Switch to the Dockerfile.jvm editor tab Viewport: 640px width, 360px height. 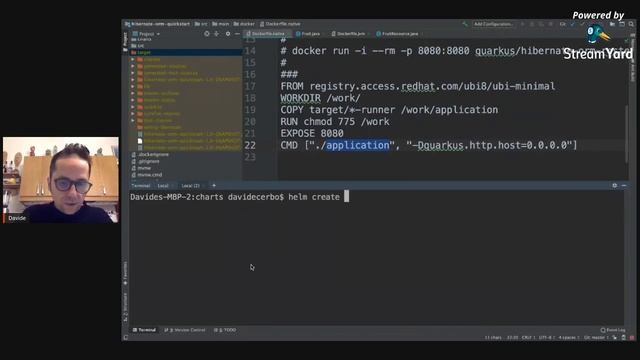(x=348, y=34)
